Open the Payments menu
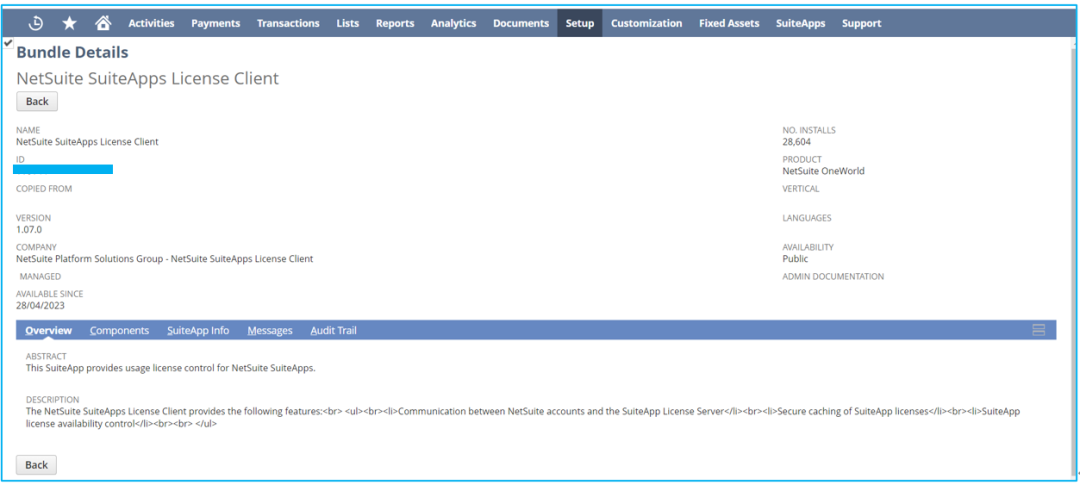This screenshot has width=1080, height=485. pos(216,23)
